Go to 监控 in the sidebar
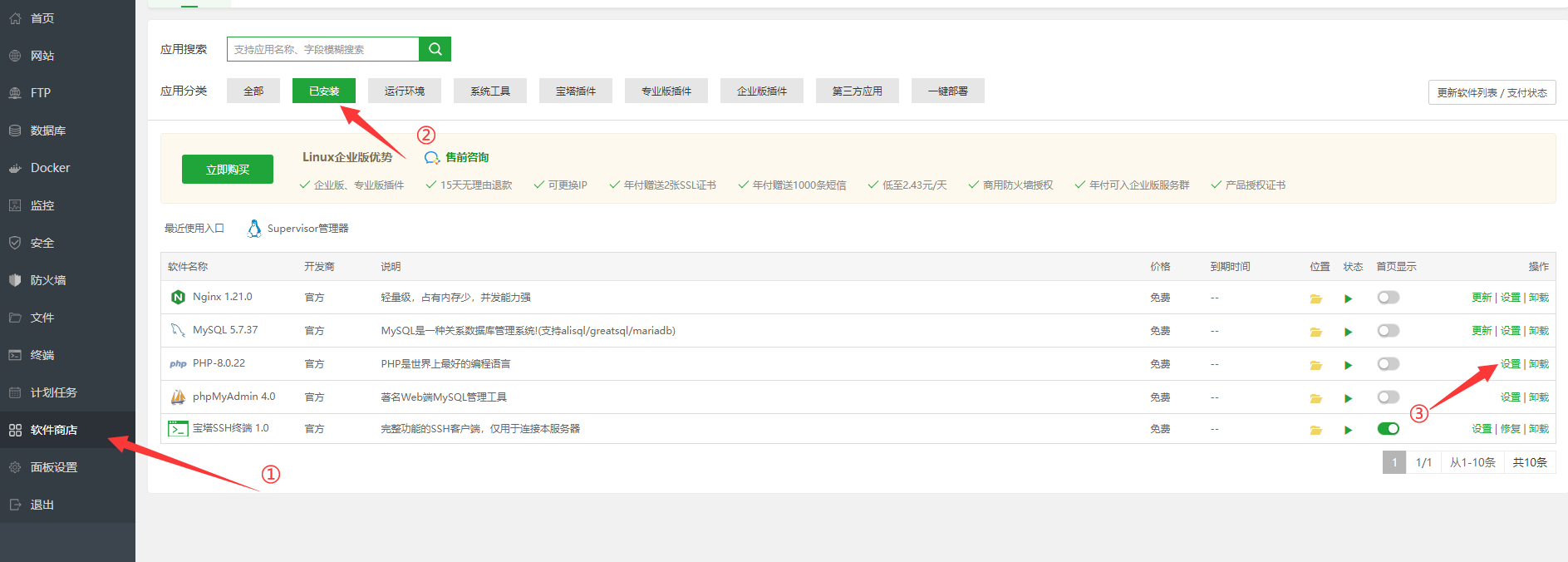Image resolution: width=1568 pixels, height=562 pixels. pyautogui.click(x=67, y=205)
